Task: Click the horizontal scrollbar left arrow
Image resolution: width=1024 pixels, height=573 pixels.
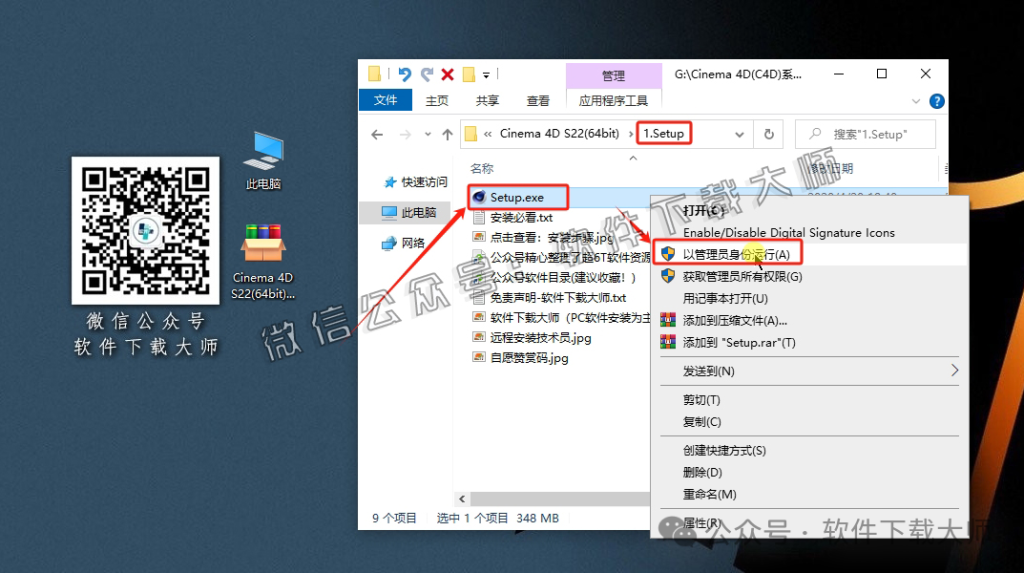Action: 462,499
